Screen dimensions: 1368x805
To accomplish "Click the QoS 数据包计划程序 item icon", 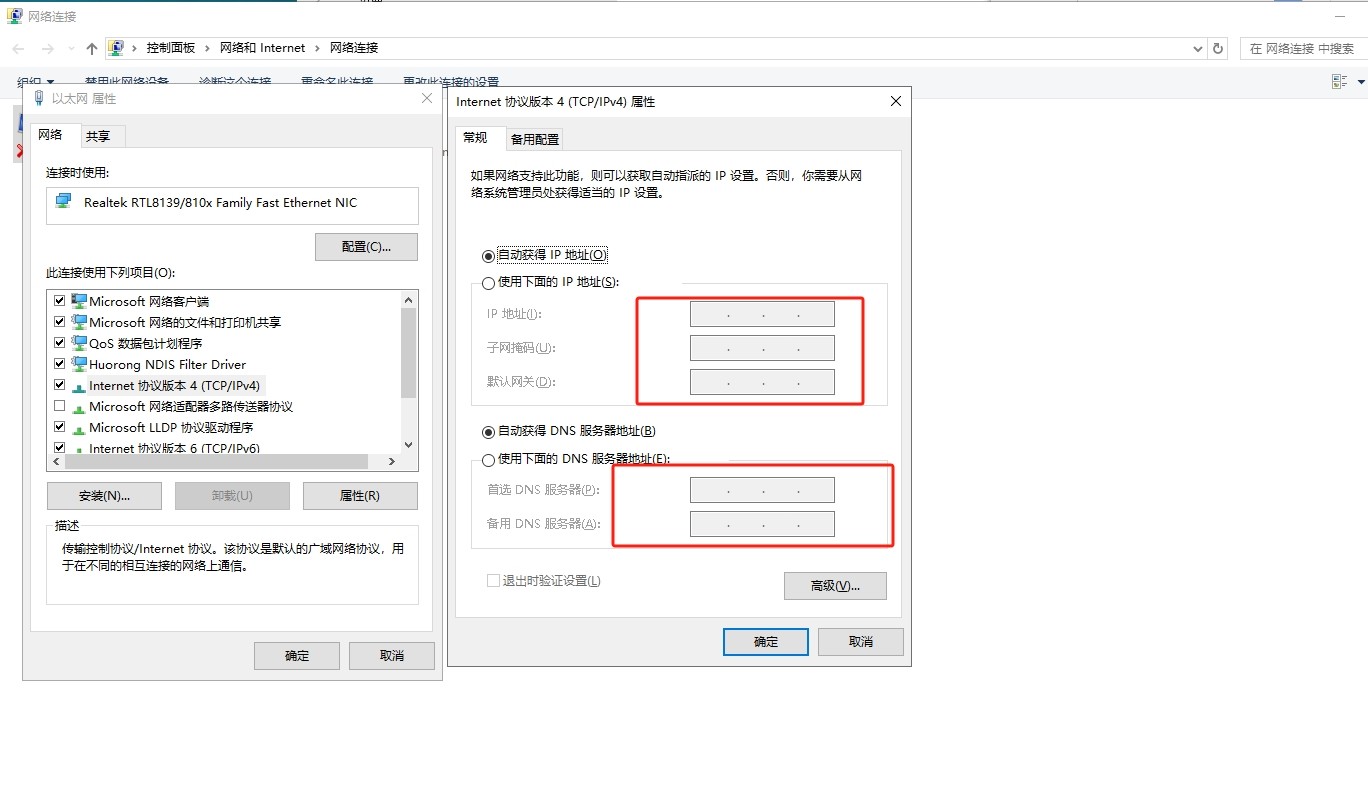I will (x=79, y=343).
